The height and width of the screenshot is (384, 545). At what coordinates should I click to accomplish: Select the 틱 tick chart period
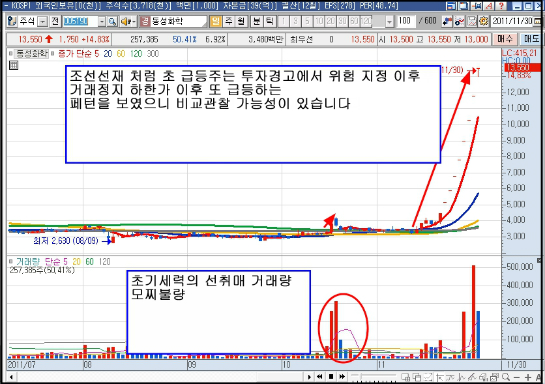pyautogui.click(x=269, y=22)
